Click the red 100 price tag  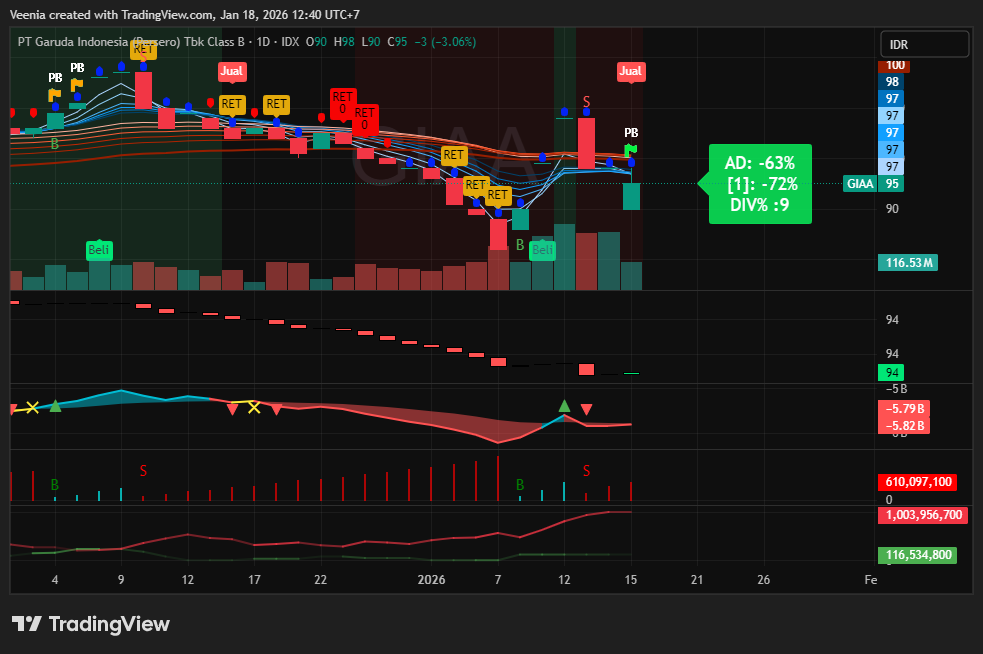[893, 65]
